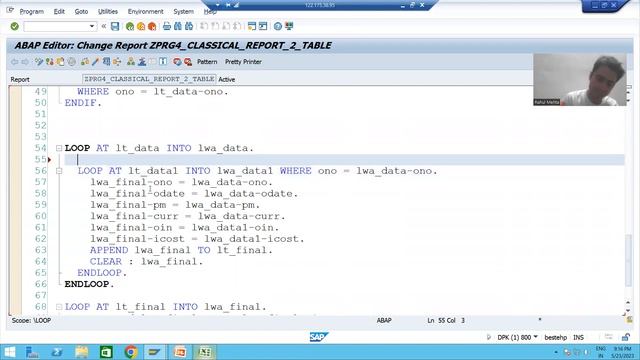Open the Edit menu
This screenshot has height=360, width=640.
[x=59, y=11]
